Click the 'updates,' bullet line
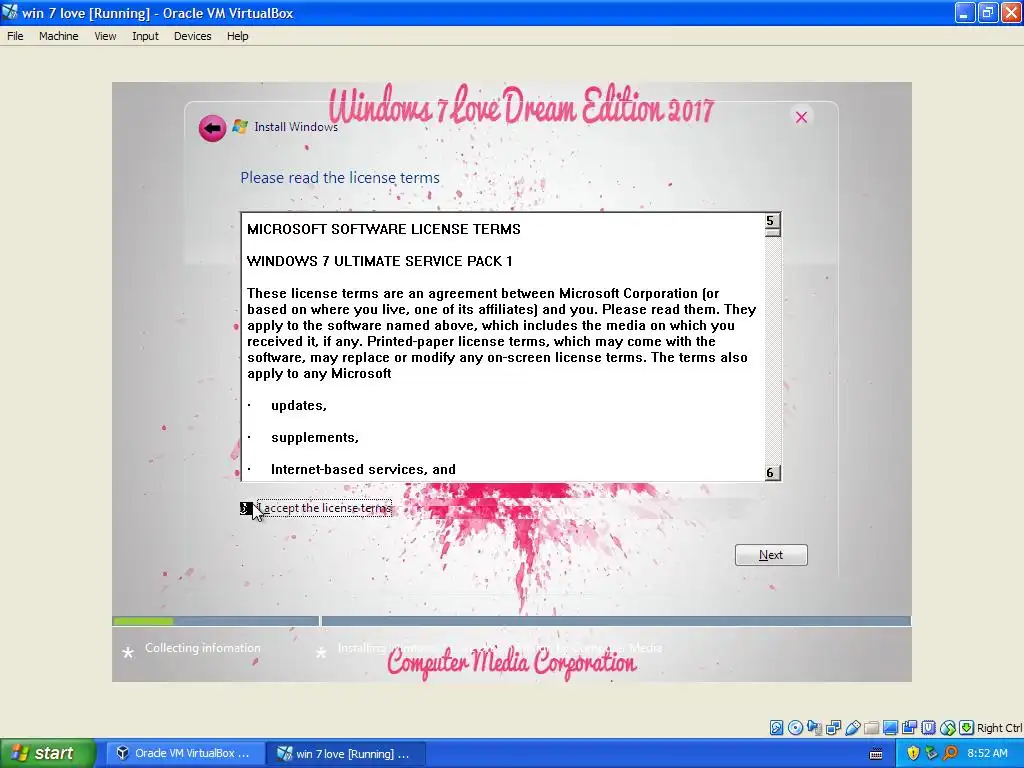Screen dimensions: 1024x768 298,406
